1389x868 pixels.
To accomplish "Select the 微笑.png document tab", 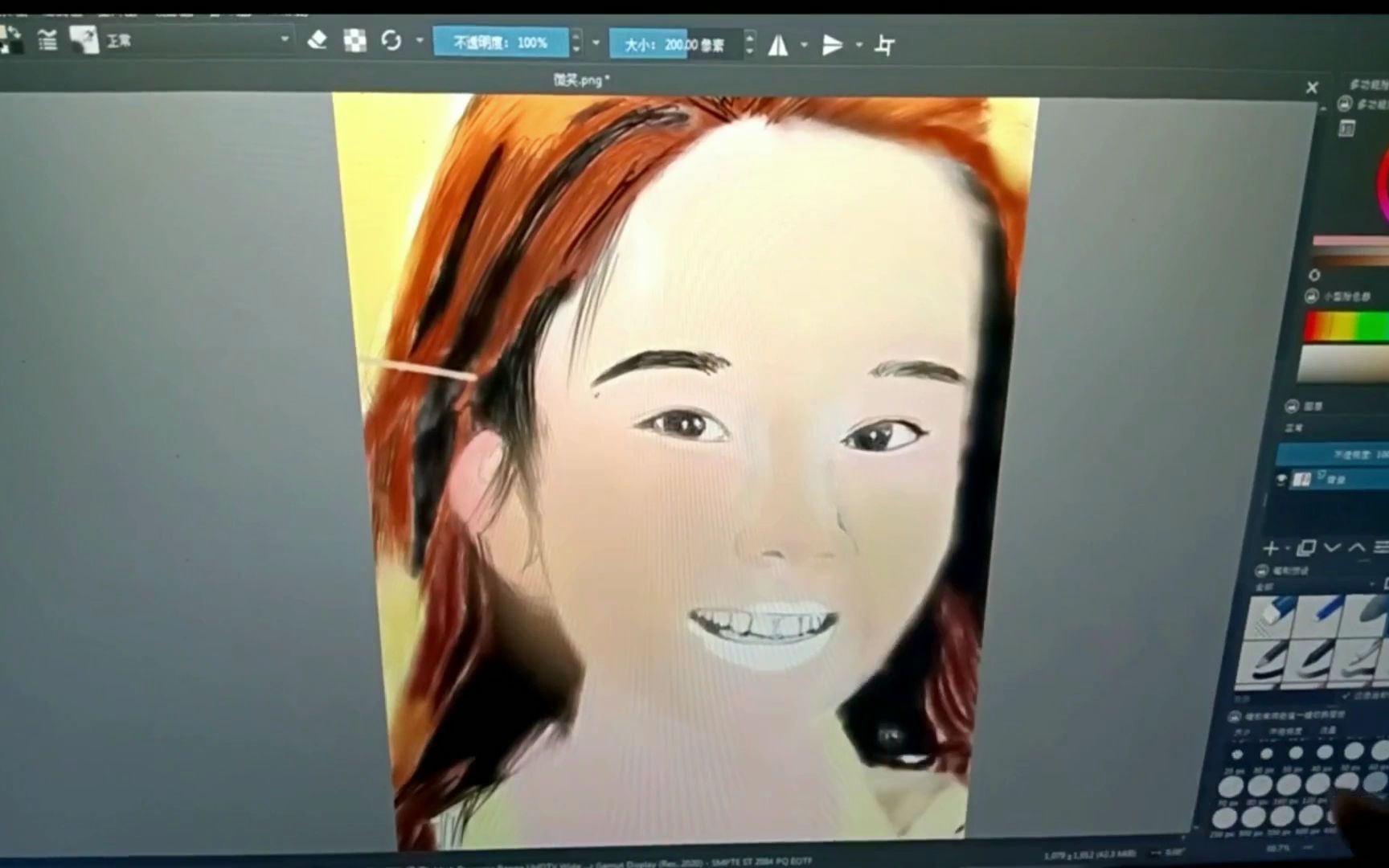I will point(581,80).
